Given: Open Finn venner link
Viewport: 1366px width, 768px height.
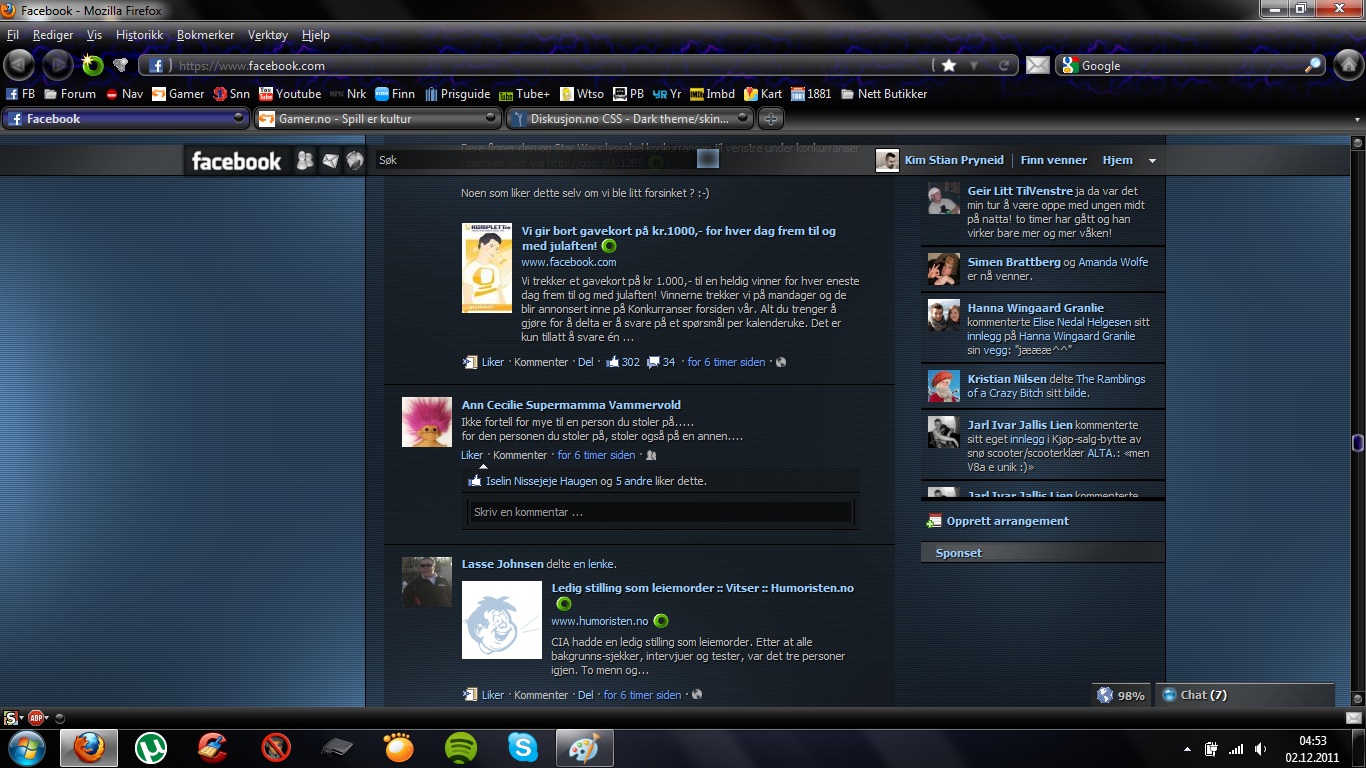Looking at the screenshot, I should click(1054, 160).
